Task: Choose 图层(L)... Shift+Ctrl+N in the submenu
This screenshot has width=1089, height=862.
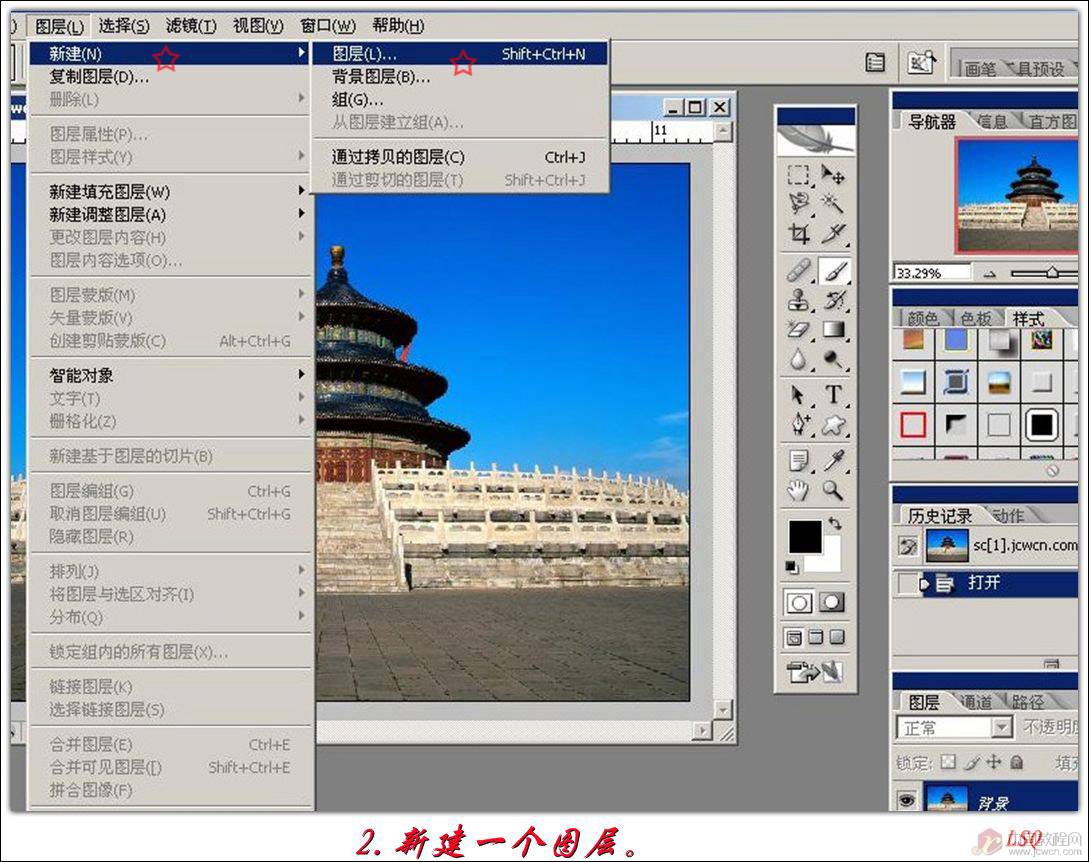Action: point(460,53)
